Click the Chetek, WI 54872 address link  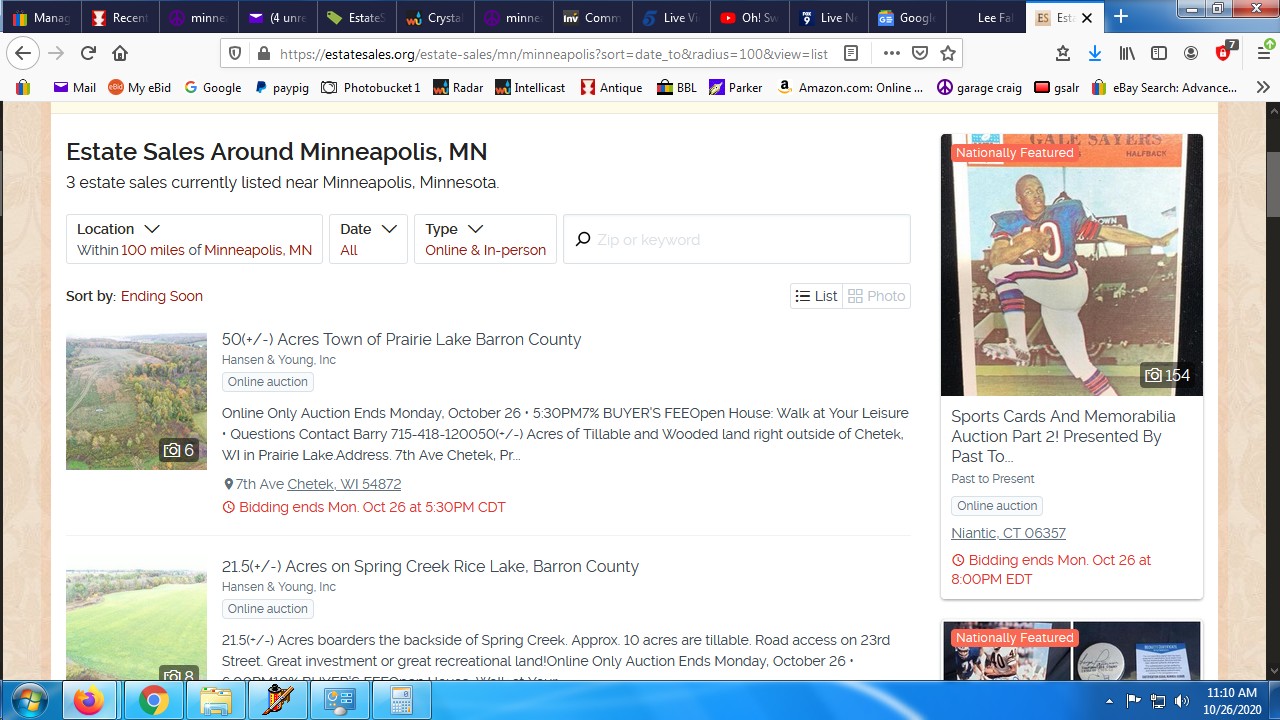[x=344, y=484]
